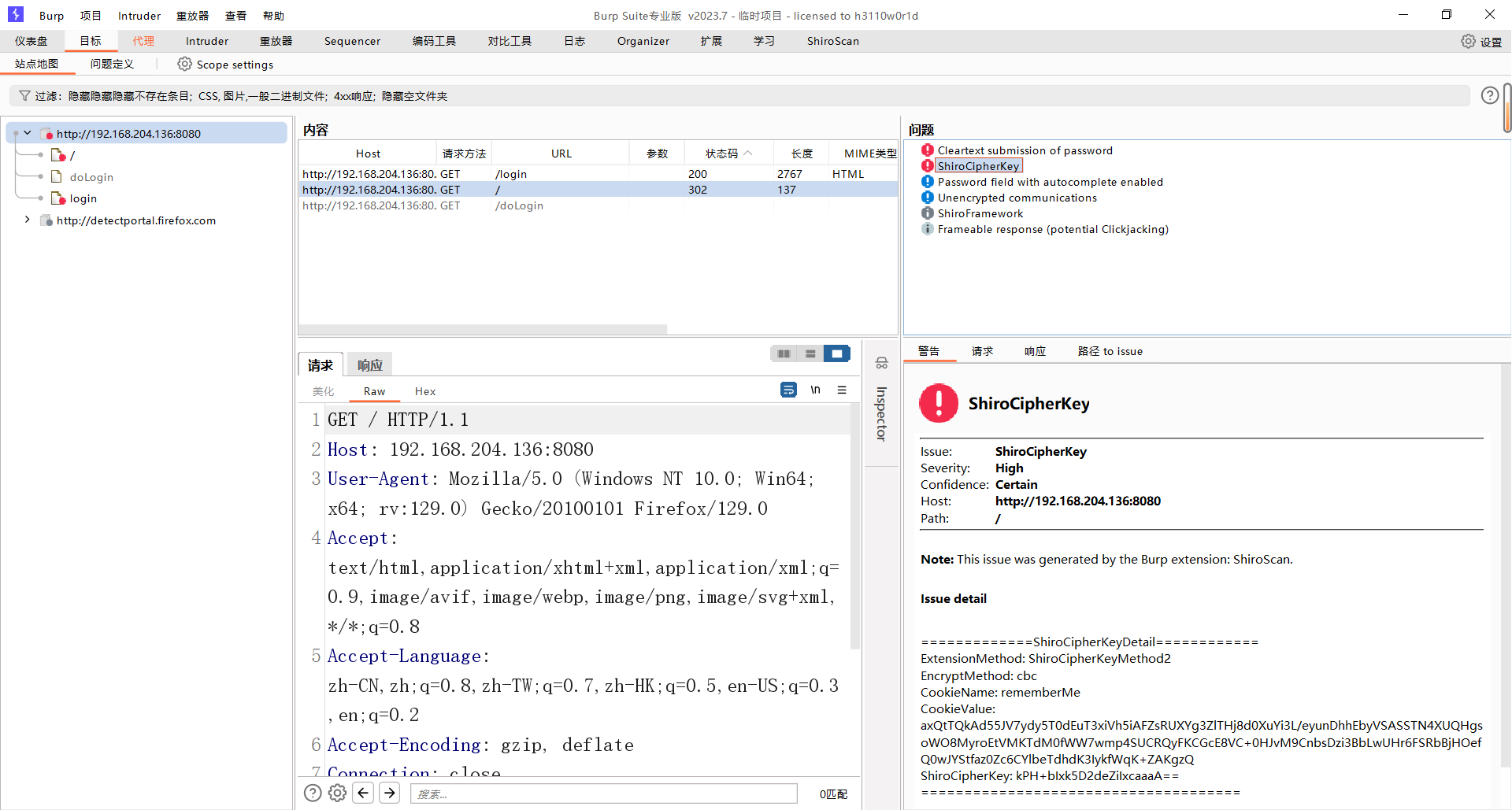1512x810 pixels.
Task: Click the red alert icon beside ShiroCipherKey issue
Action: click(928, 166)
